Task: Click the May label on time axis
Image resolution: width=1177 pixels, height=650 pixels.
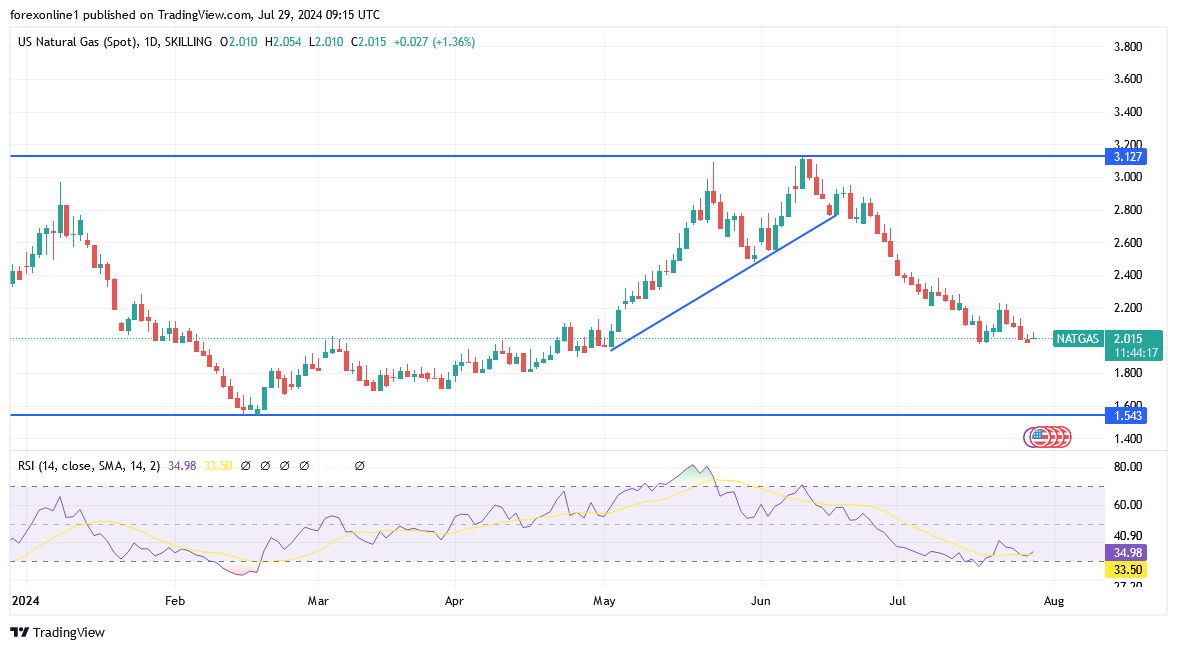Action: [x=604, y=601]
